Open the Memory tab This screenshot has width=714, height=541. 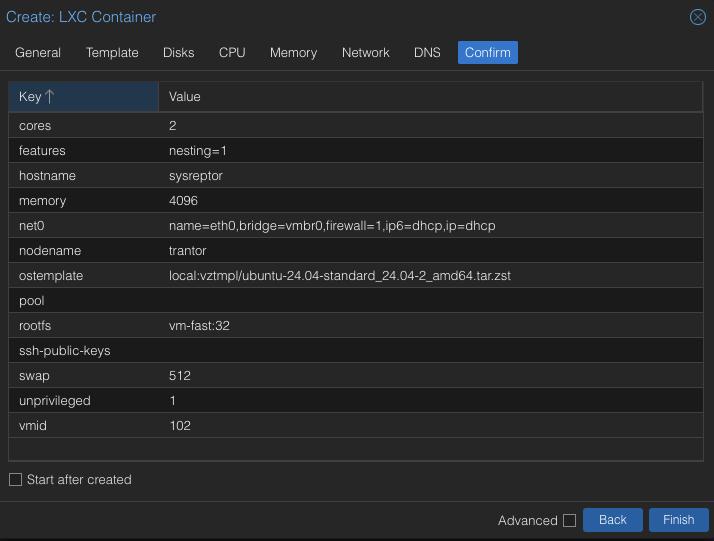click(293, 53)
